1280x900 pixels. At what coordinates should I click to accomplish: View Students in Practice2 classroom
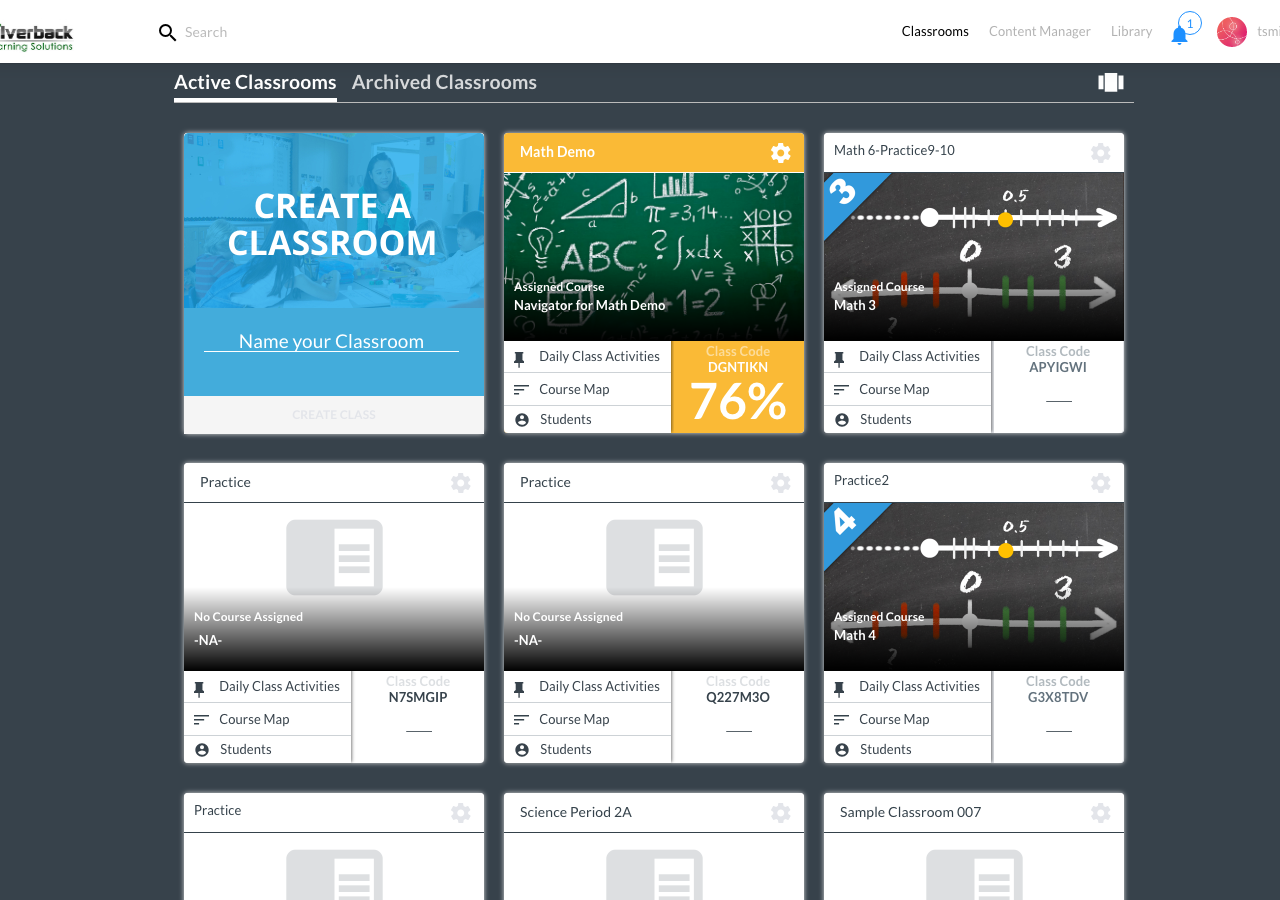tap(885, 750)
